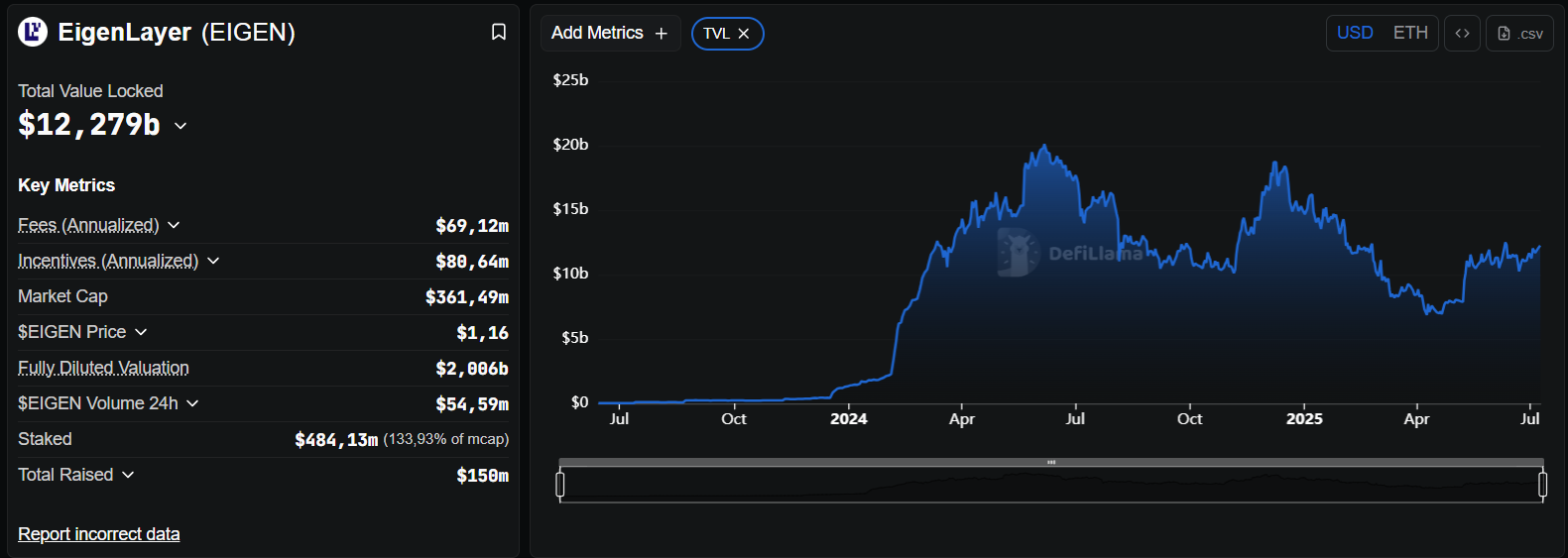Expand the $EIGEN Price row

tap(141, 332)
